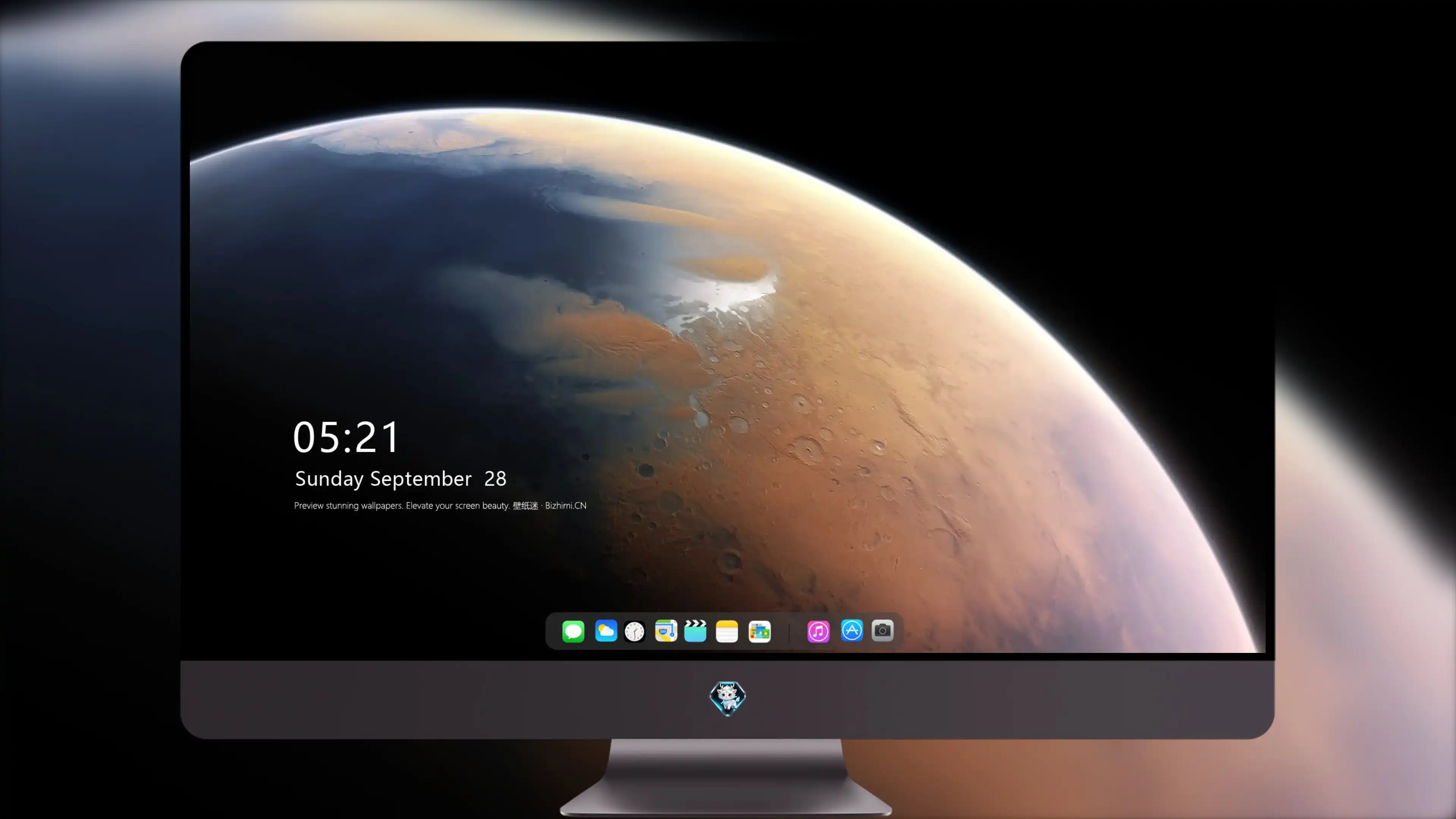Launch the blue App Store icon
This screenshot has width=1456, height=819.
[x=852, y=630]
